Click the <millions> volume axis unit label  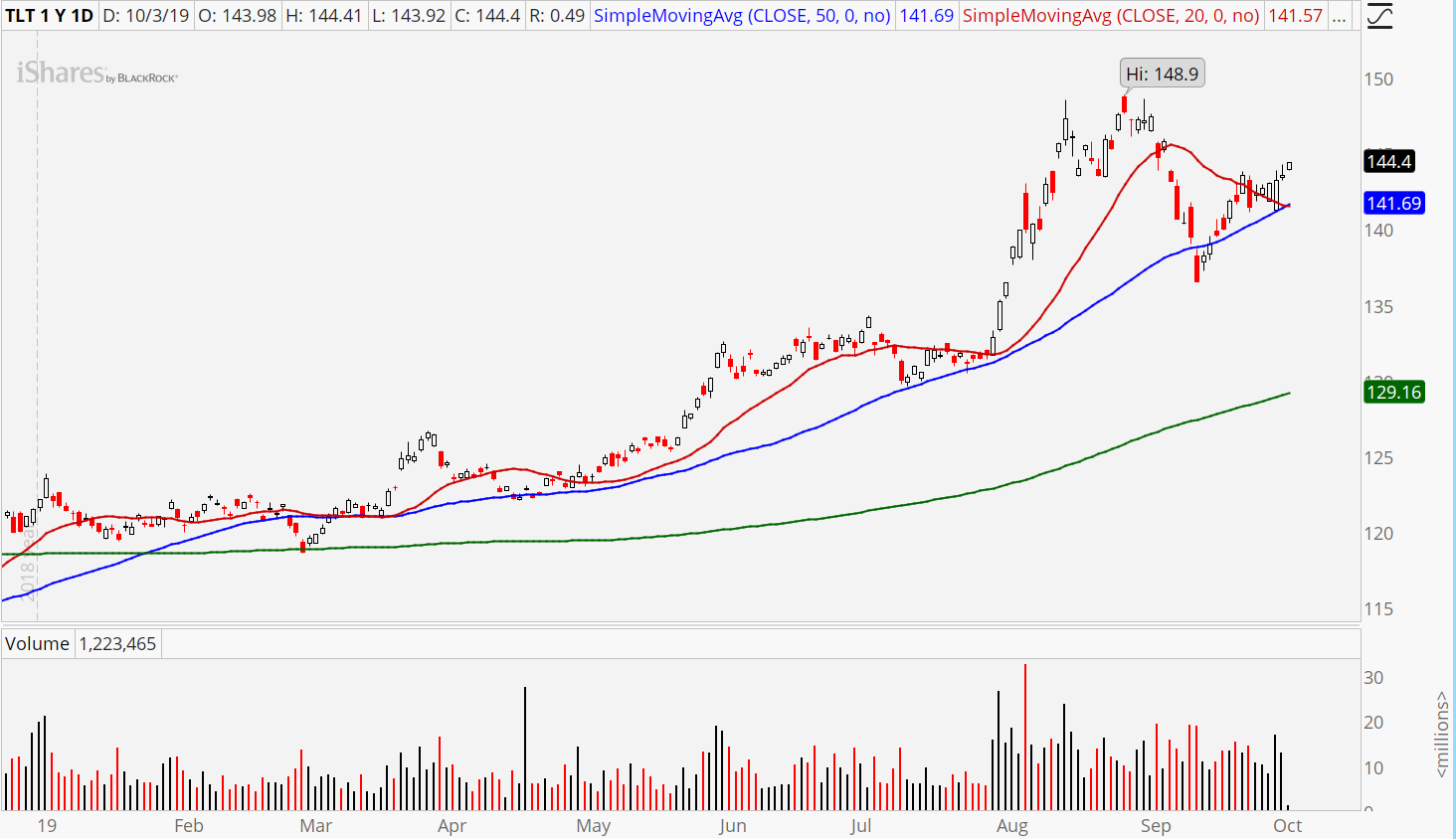pos(1441,735)
